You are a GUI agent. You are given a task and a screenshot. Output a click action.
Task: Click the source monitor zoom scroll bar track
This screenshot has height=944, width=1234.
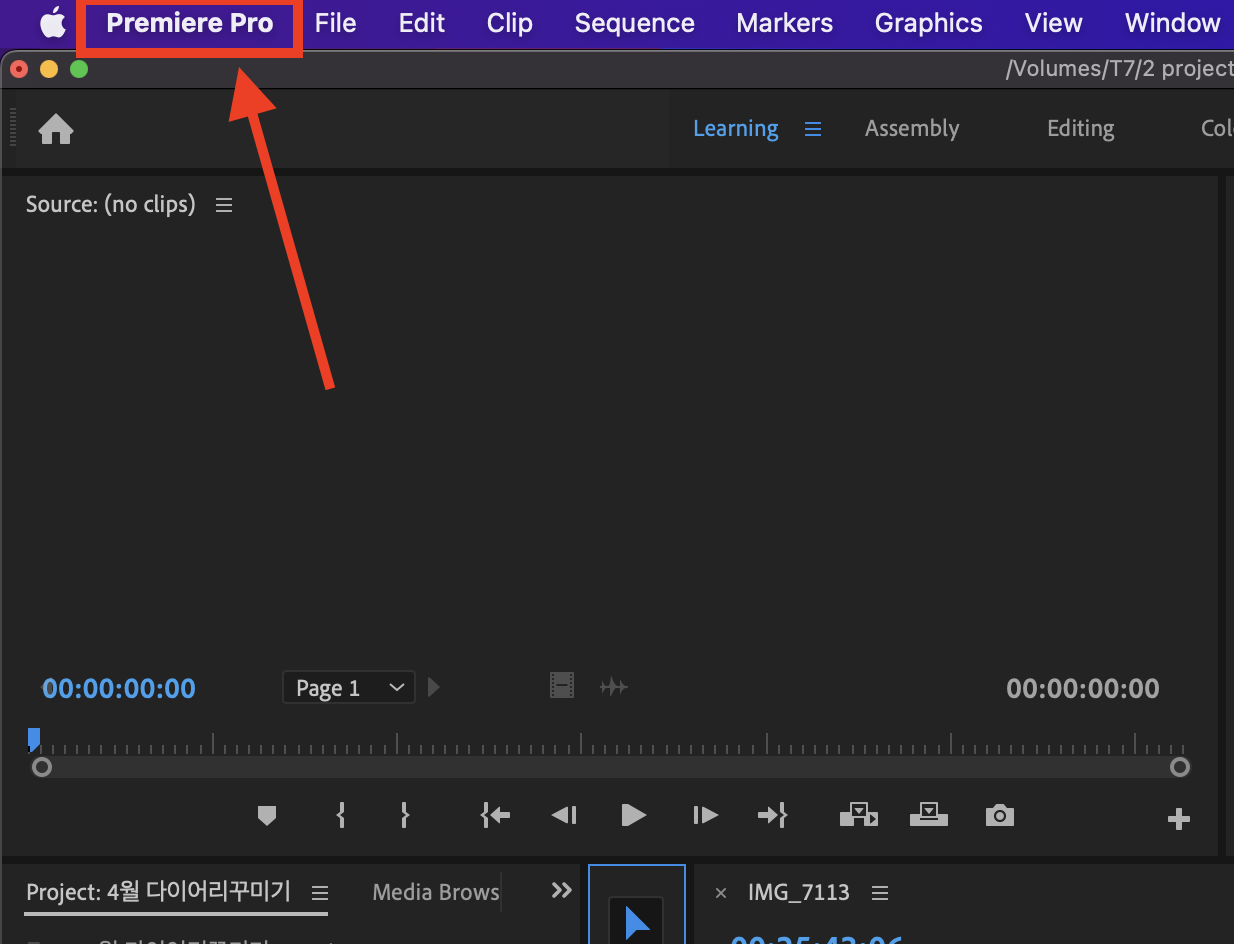[611, 768]
